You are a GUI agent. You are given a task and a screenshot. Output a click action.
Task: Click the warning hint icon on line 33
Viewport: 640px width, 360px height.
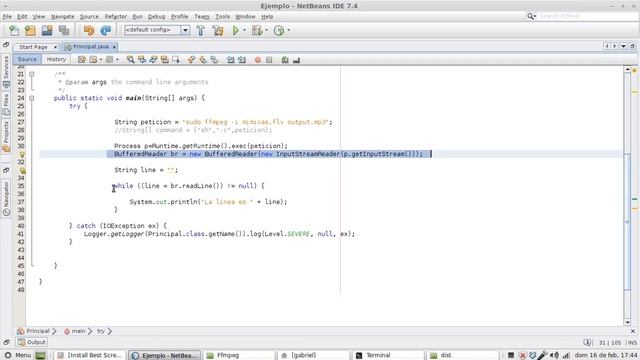tap(22, 170)
